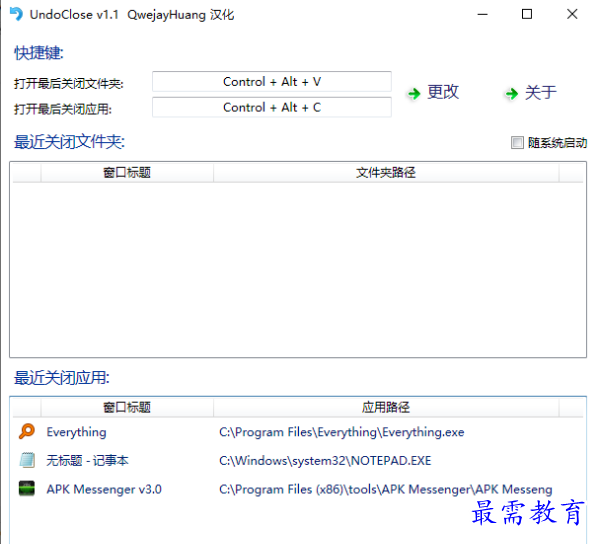The width and height of the screenshot is (593, 544).
Task: Select the APK Messenger v3.0 row title
Action: pos(104,489)
